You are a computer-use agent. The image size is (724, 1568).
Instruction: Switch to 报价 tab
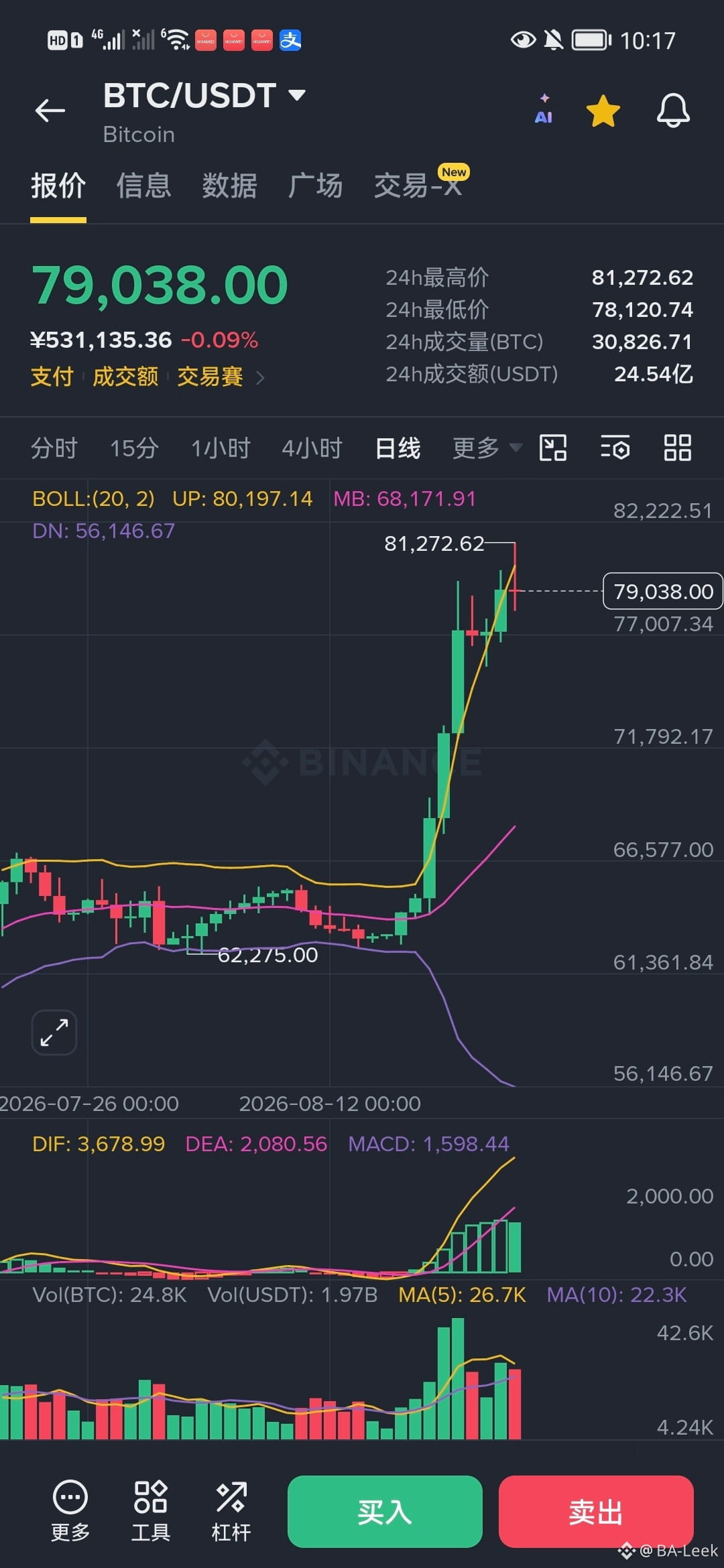point(58,186)
